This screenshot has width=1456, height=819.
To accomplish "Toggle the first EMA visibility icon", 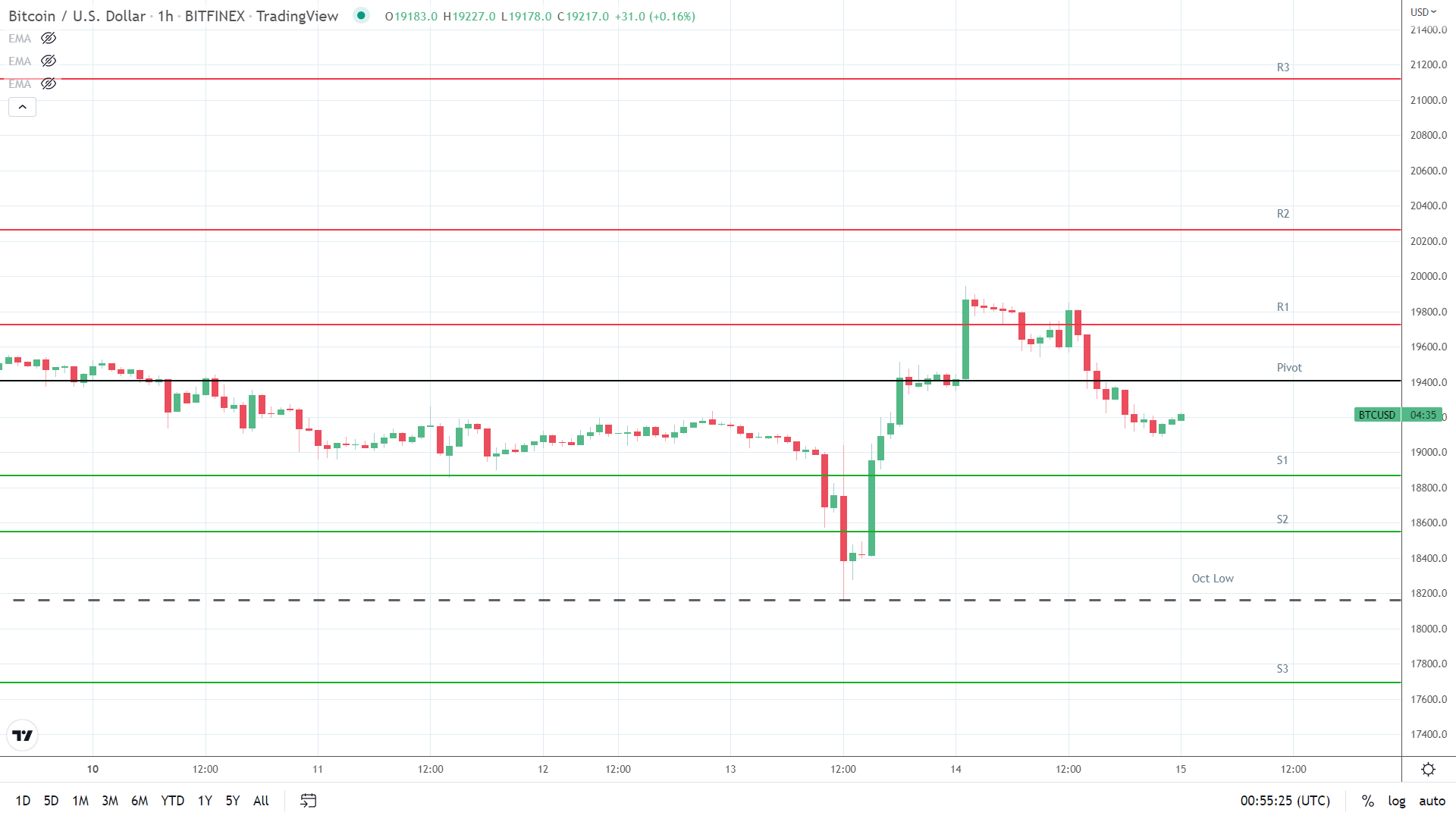I will (48, 38).
